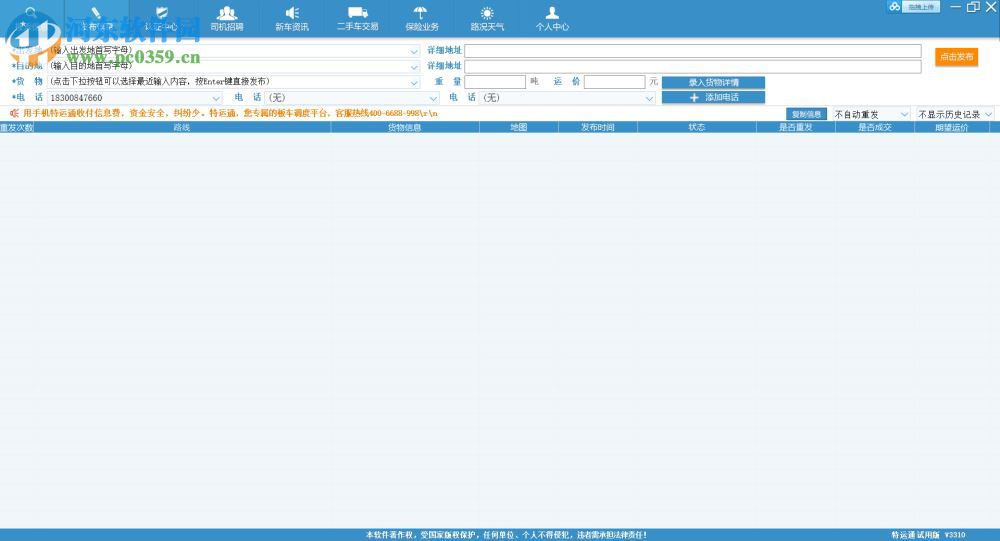Focus the 重量 weight input field

click(x=495, y=82)
